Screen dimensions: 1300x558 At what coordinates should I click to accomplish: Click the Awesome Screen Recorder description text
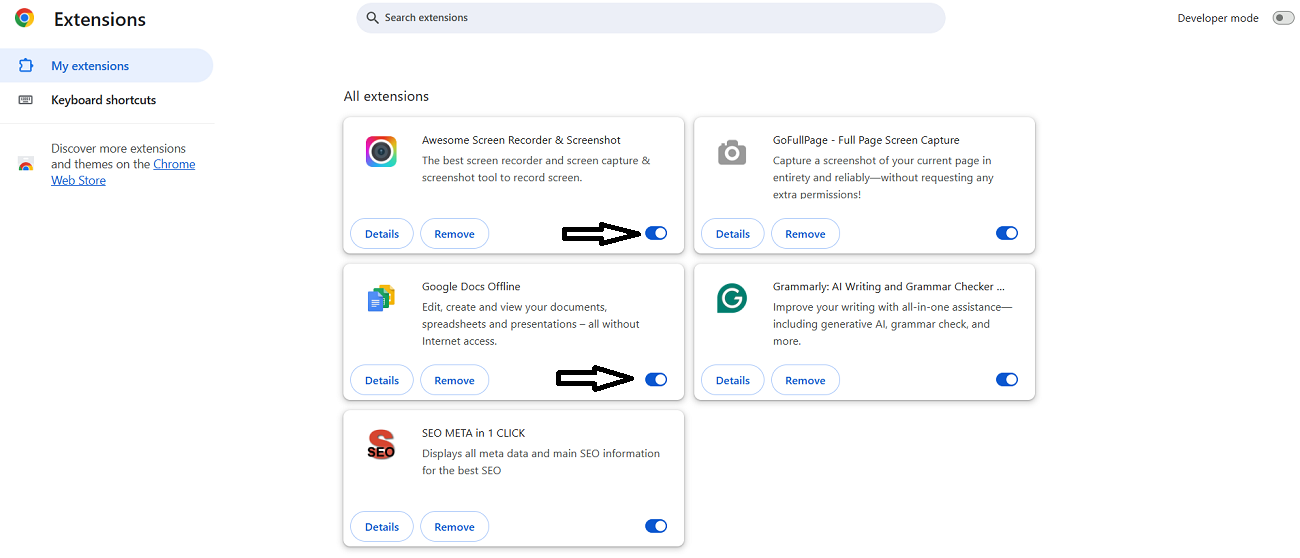536,169
